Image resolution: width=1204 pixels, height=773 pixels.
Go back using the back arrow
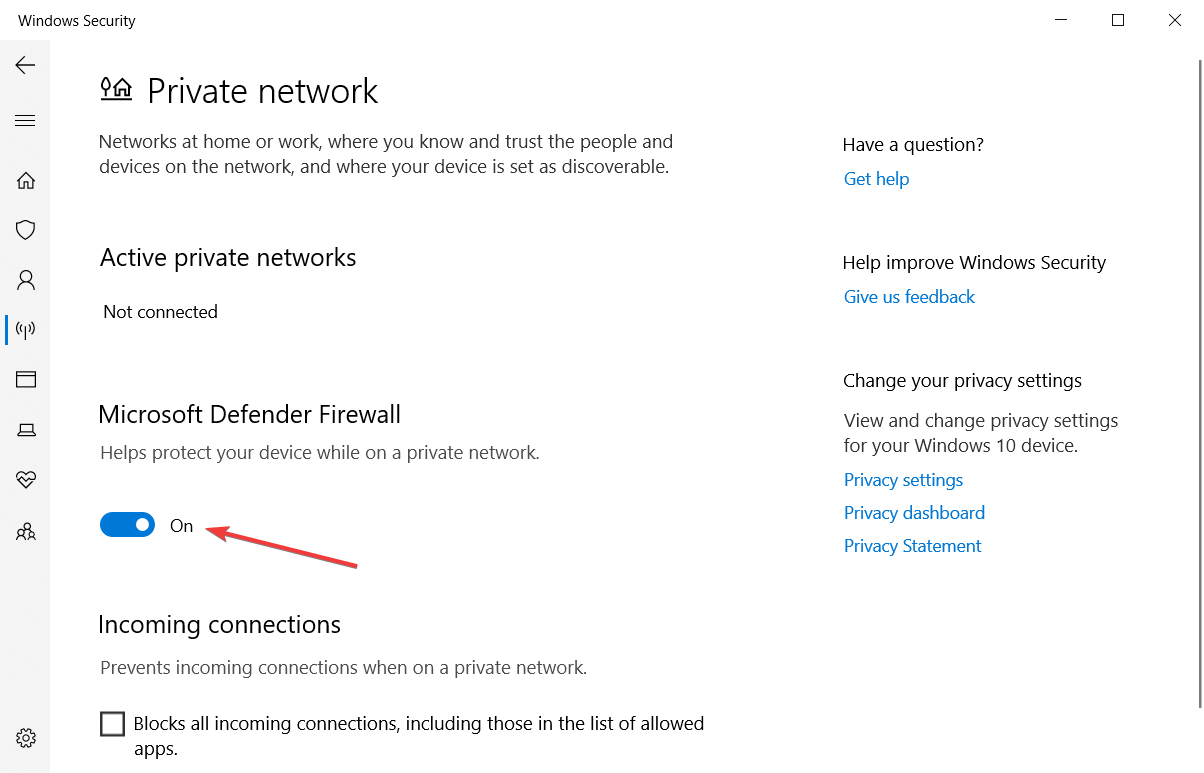[x=25, y=65]
